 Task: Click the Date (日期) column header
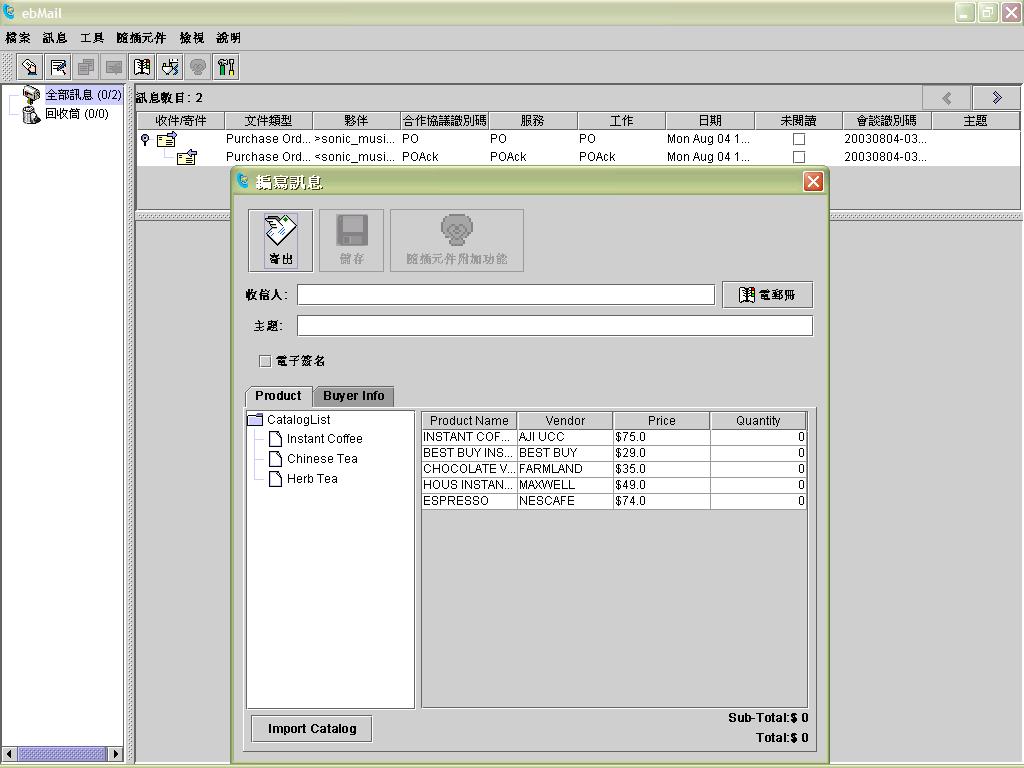(x=710, y=121)
